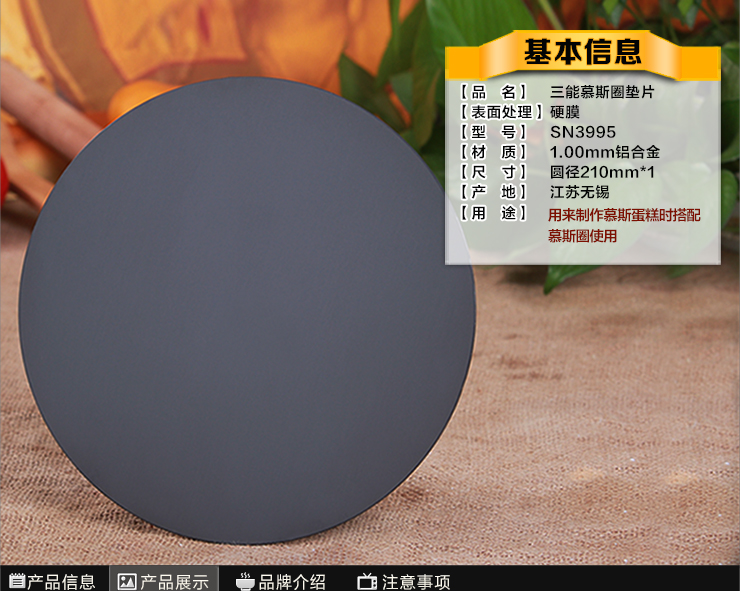
Task: Select the surface treatment value 硬膜
Action: 565,112
